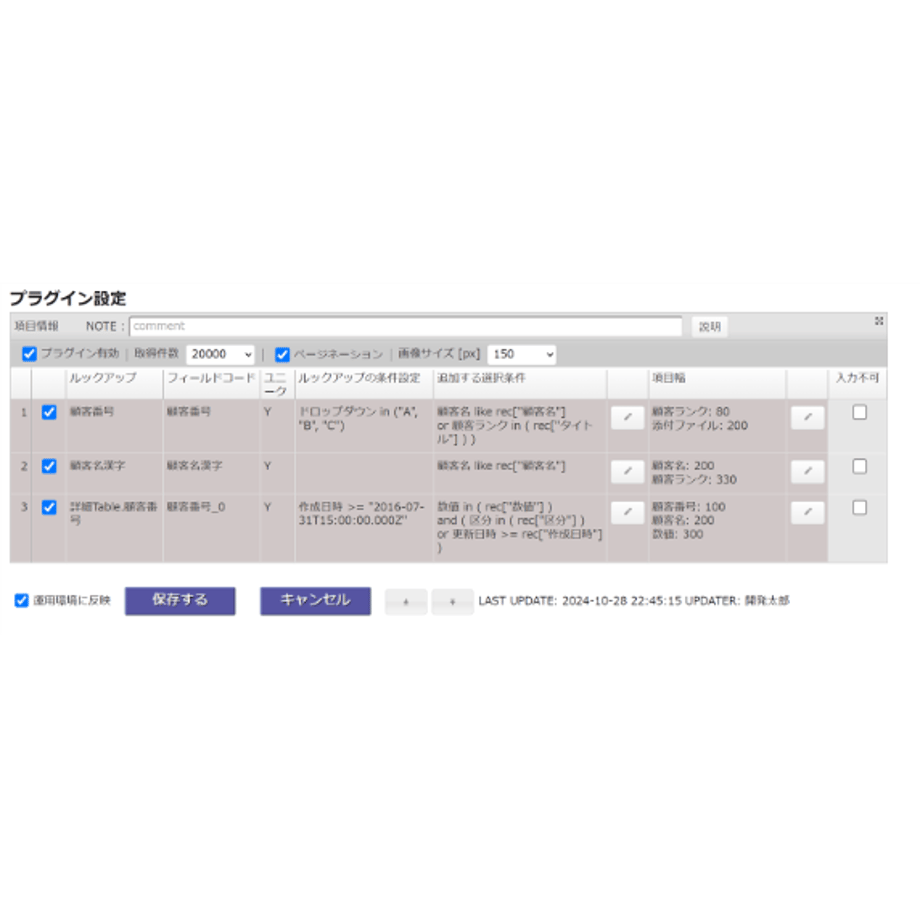The image size is (920, 920).
Task: Click the 項目情報 label
Action: 36,326
